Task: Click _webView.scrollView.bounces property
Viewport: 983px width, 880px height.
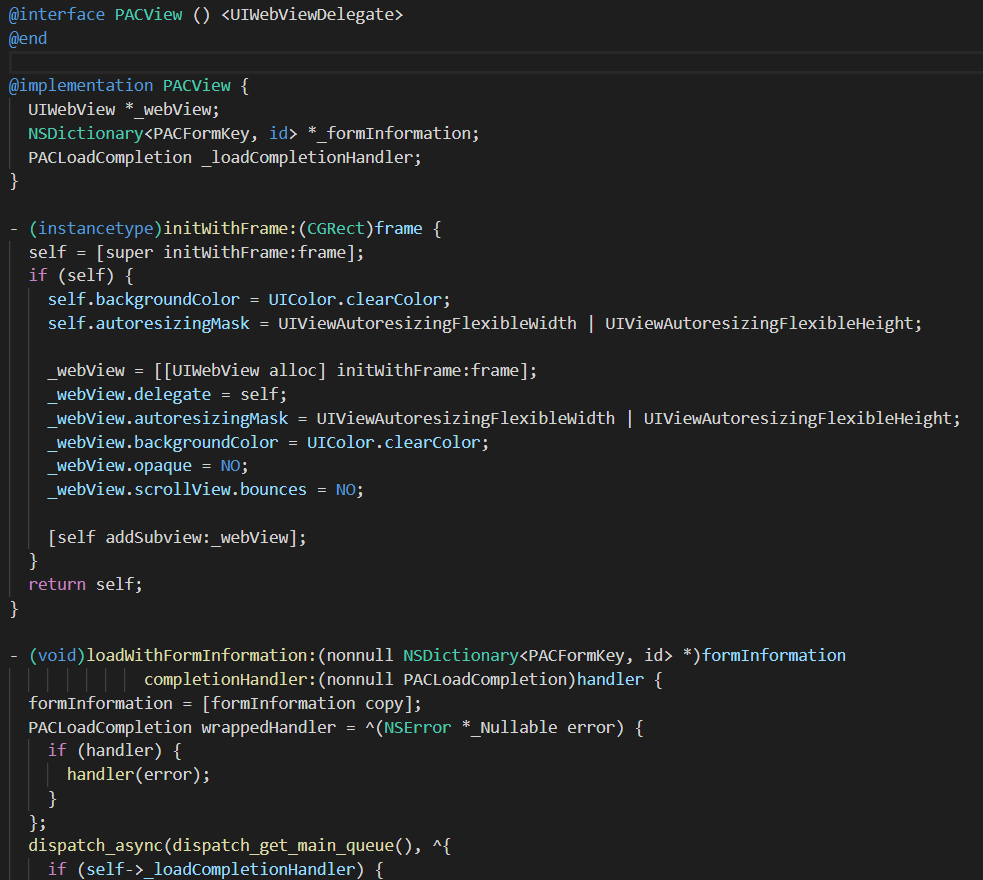Action: (177, 490)
